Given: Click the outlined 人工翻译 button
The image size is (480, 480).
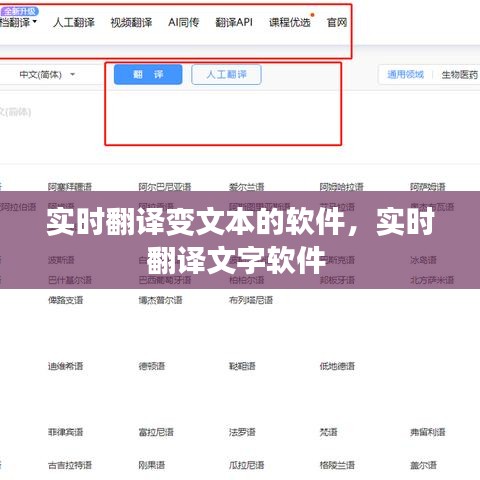Looking at the screenshot, I should tap(226, 74).
